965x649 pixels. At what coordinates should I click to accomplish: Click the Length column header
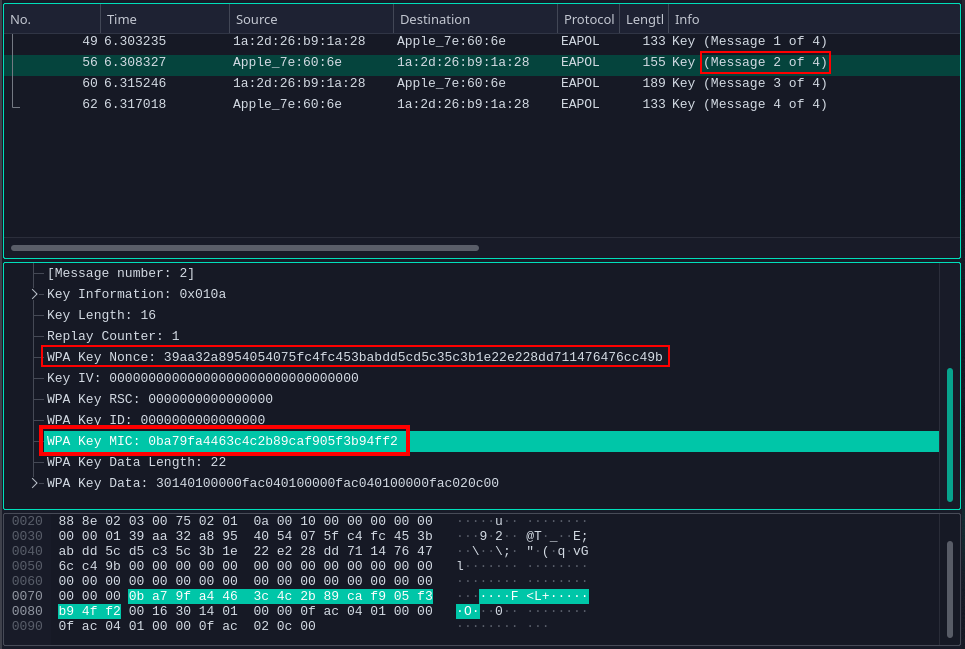point(644,20)
